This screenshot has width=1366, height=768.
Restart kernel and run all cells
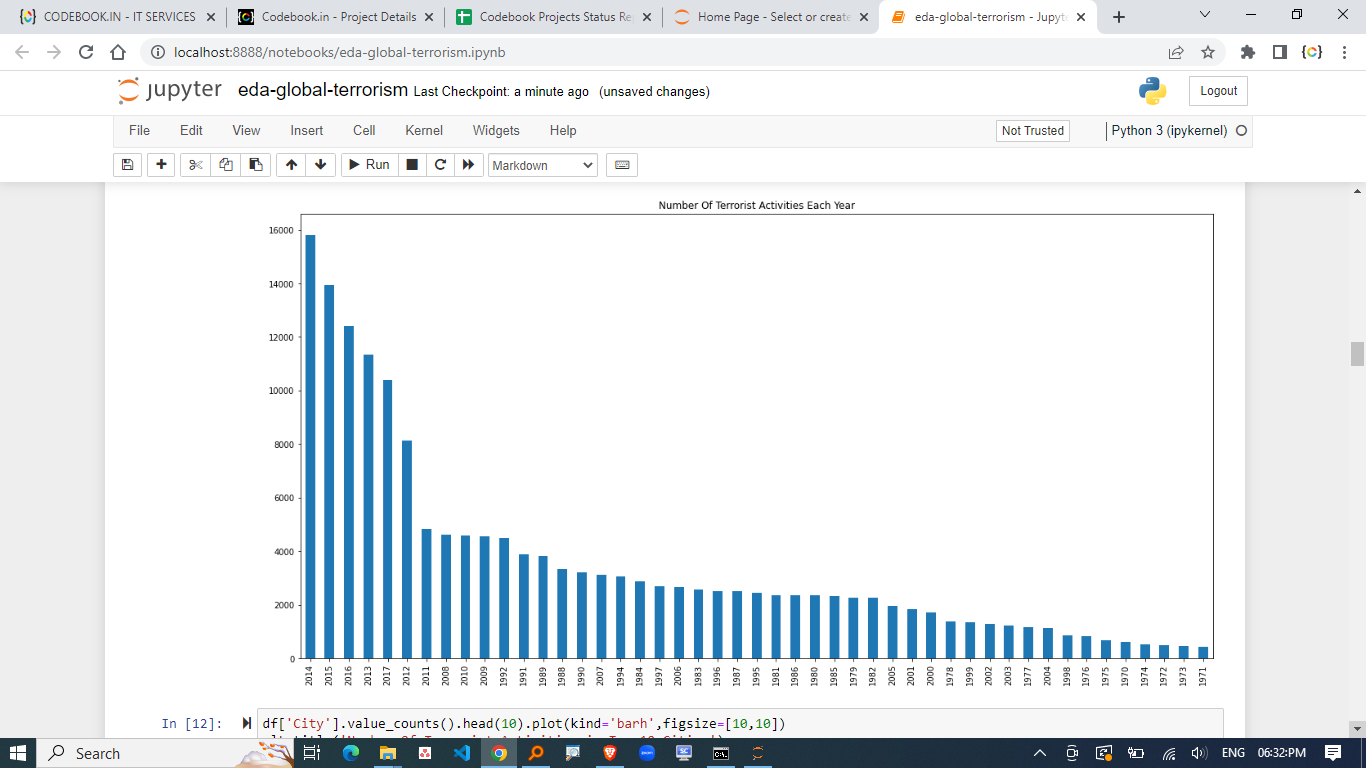point(468,165)
